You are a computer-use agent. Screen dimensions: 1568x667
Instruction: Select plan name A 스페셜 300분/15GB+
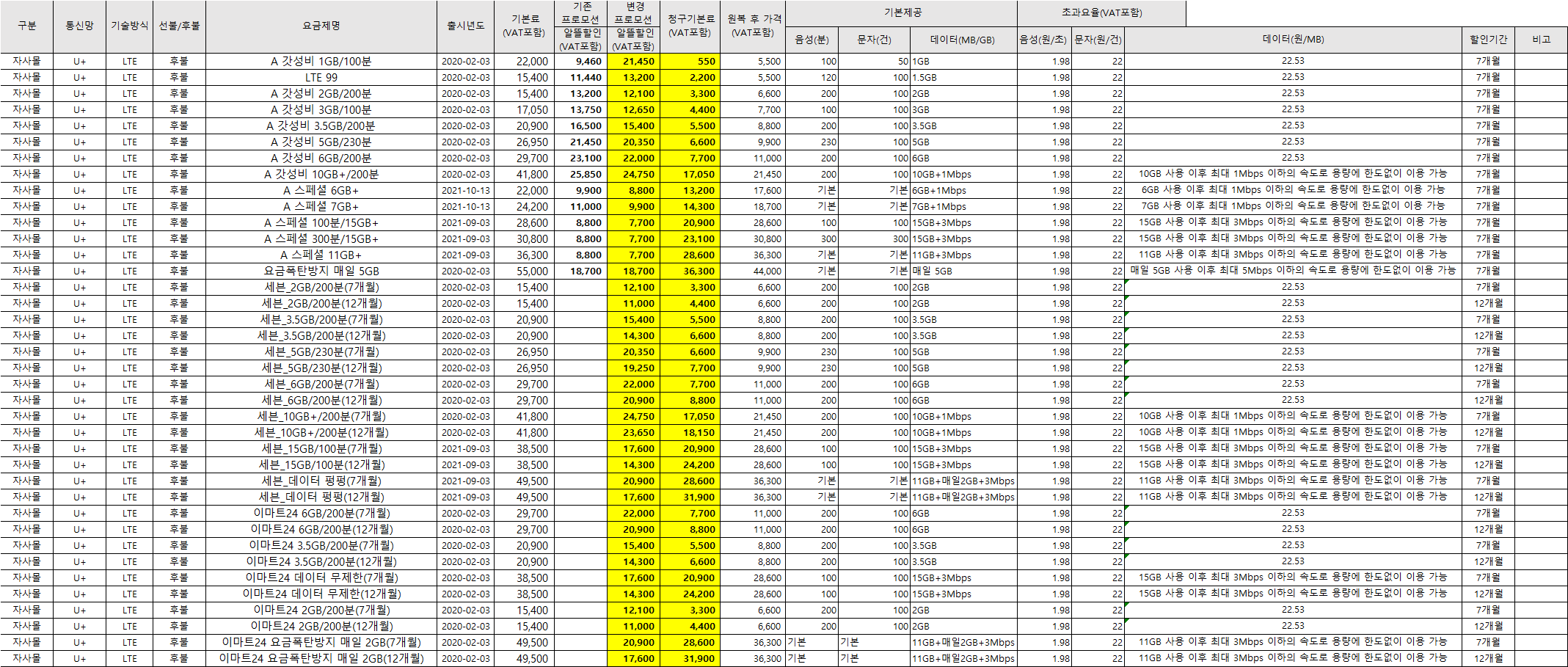321,239
